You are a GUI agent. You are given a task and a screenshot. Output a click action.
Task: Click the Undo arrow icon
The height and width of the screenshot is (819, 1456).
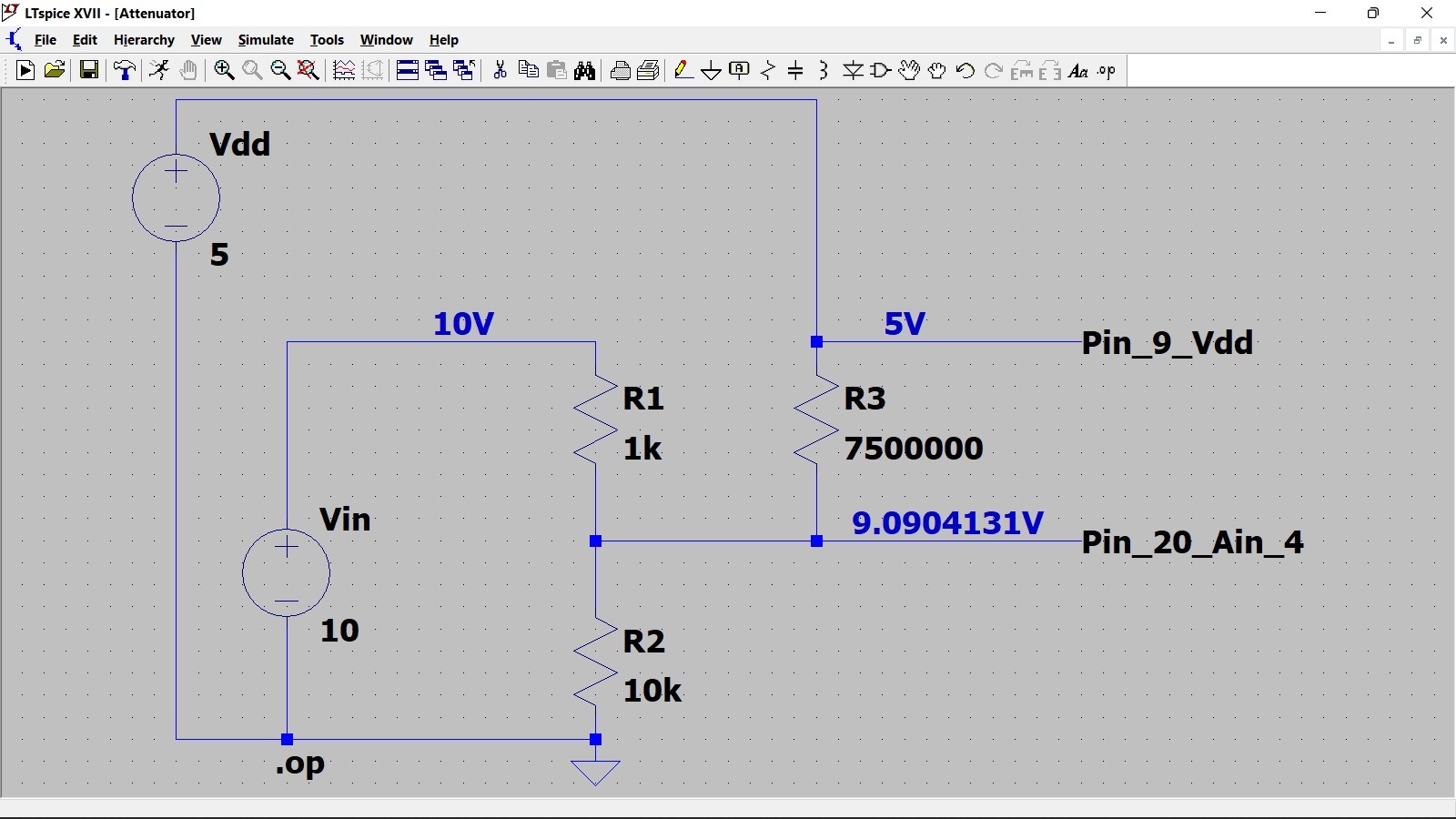pos(966,71)
